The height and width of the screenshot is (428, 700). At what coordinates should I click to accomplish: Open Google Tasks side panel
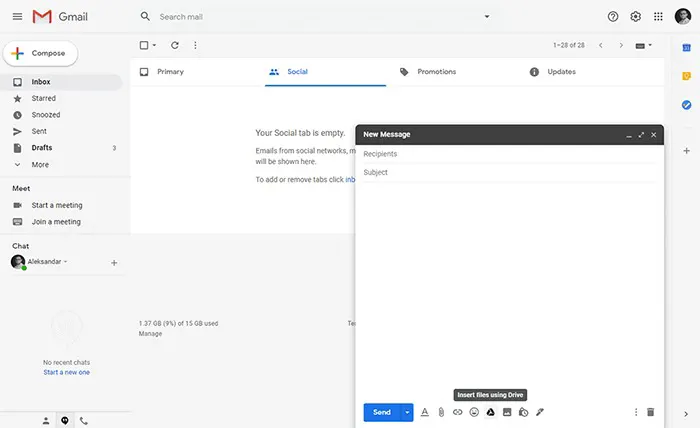click(687, 105)
